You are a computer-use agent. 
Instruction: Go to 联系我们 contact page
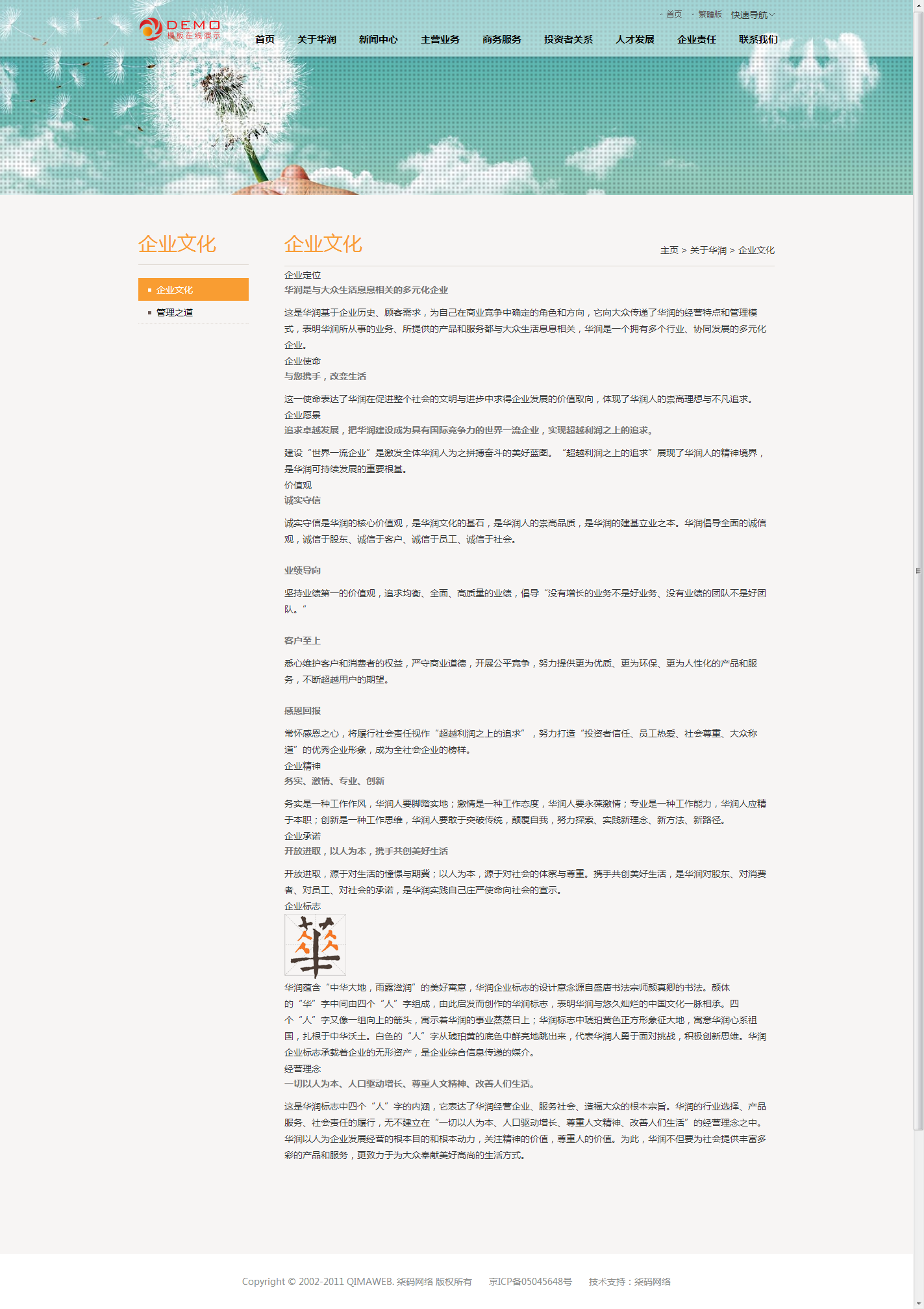(x=758, y=40)
